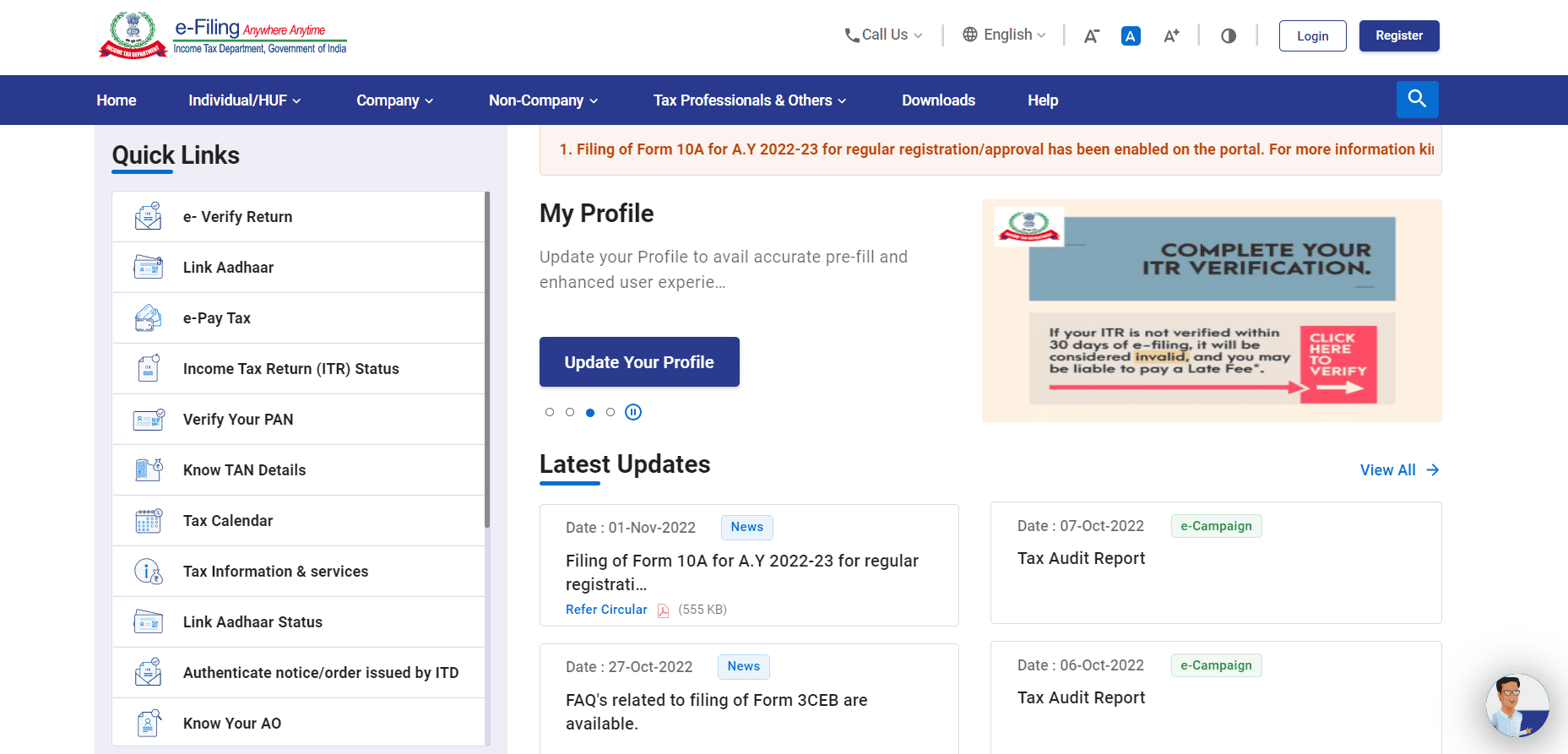The image size is (1568, 754).
Task: Reset to default font size A icon
Action: pos(1131,35)
